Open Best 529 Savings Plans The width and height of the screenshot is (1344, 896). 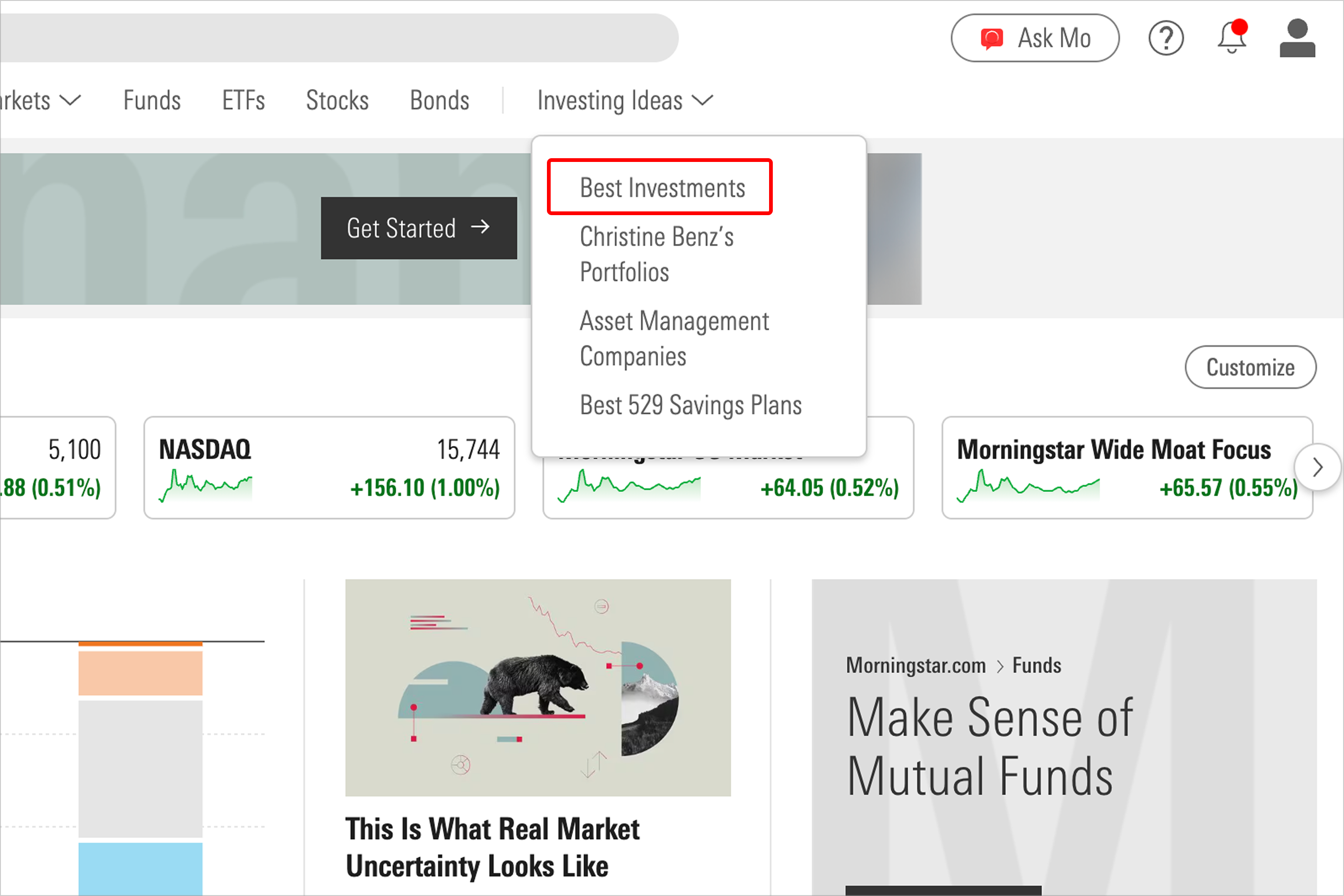pos(691,405)
